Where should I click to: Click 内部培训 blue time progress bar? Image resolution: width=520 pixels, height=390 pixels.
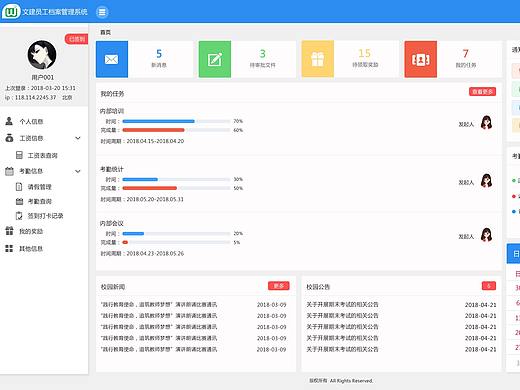[x=159, y=121]
